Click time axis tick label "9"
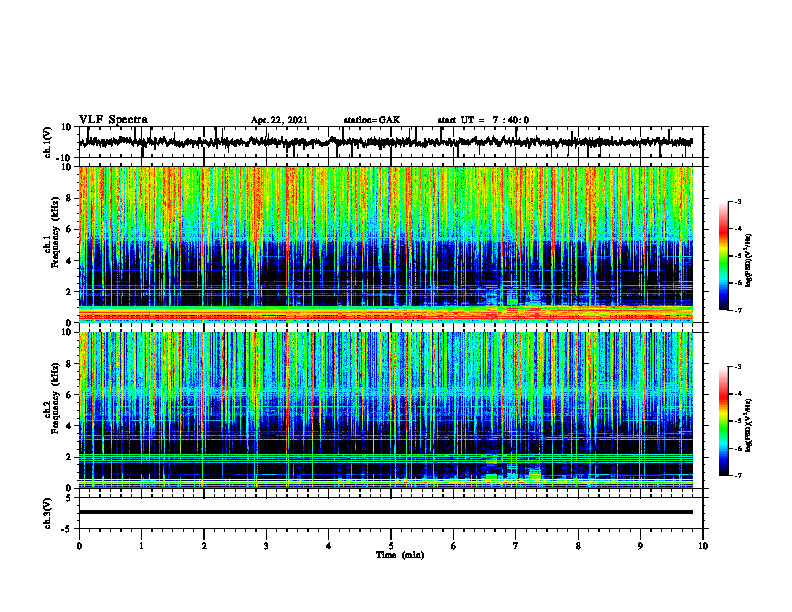Image resolution: width=792 pixels, height=612 pixels. pyautogui.click(x=640, y=546)
